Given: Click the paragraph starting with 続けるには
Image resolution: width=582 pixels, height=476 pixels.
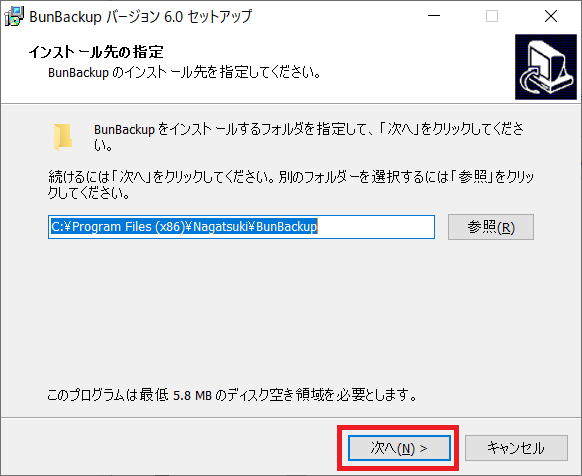Looking at the screenshot, I should [x=291, y=185].
